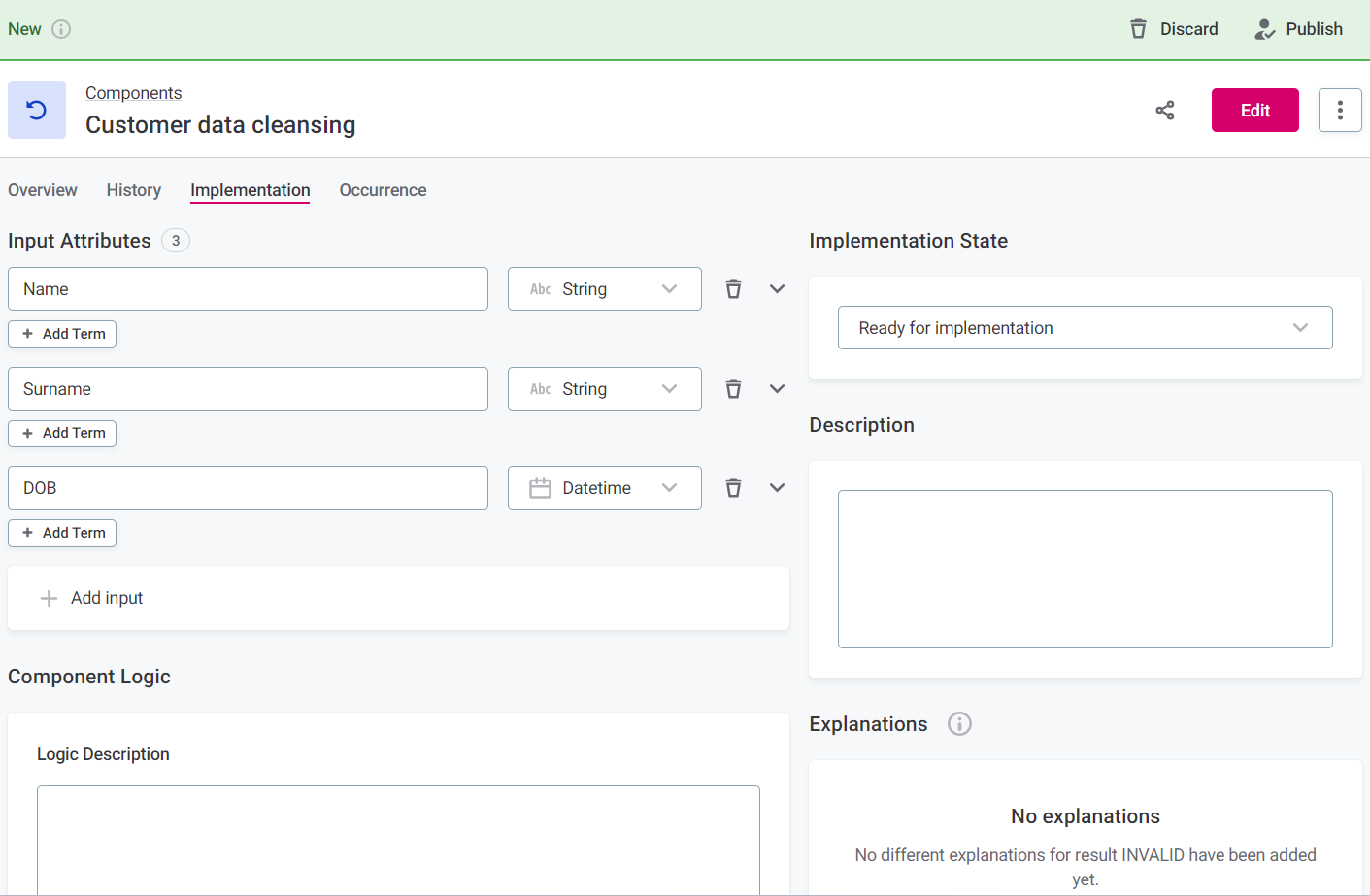Expand the Name attribute row chevron
The width and height of the screenshot is (1370, 896).
pyautogui.click(x=777, y=289)
